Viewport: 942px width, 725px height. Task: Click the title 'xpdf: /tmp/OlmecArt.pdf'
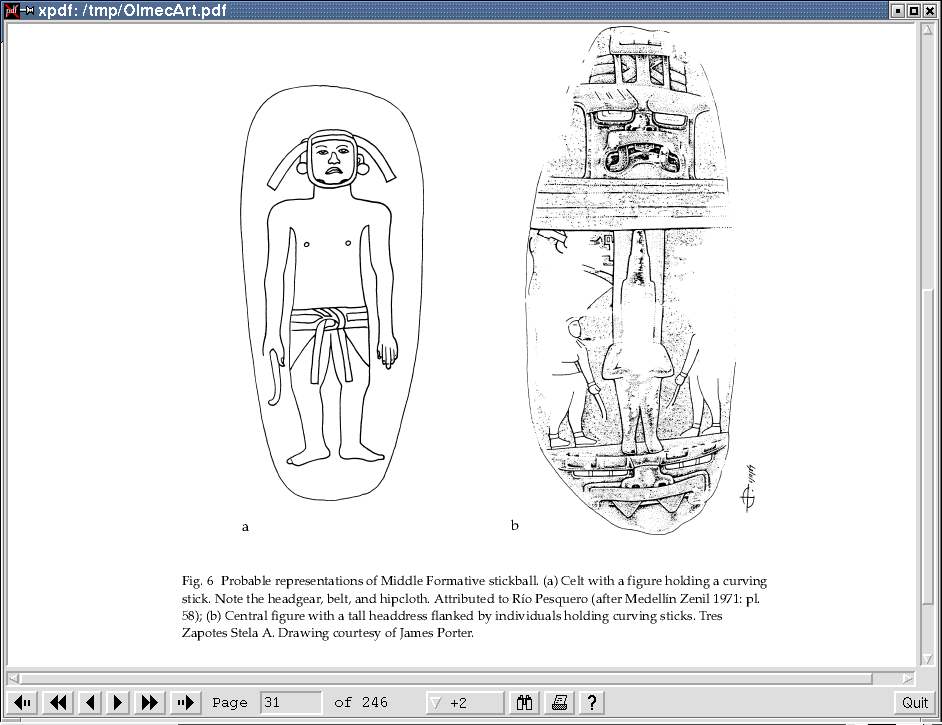133,10
